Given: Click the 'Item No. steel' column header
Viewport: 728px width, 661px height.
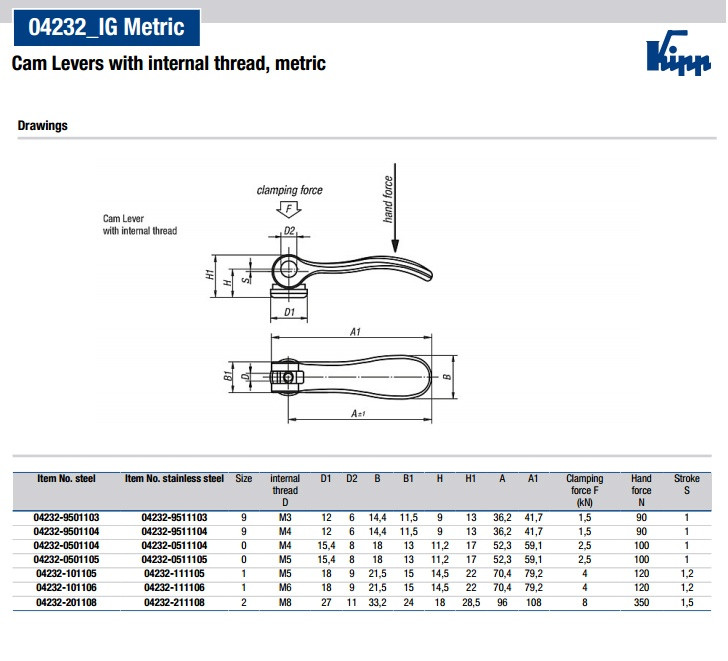Looking at the screenshot, I should coord(66,479).
